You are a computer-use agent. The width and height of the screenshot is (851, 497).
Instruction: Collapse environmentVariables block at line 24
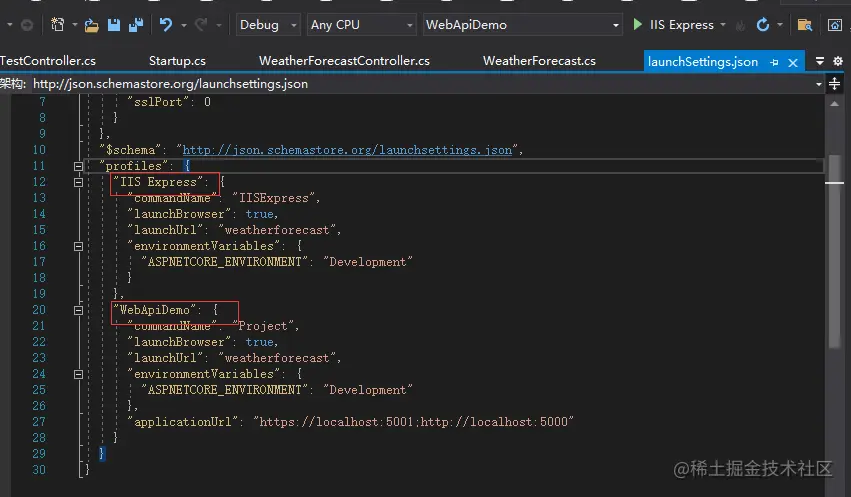[x=78, y=374]
